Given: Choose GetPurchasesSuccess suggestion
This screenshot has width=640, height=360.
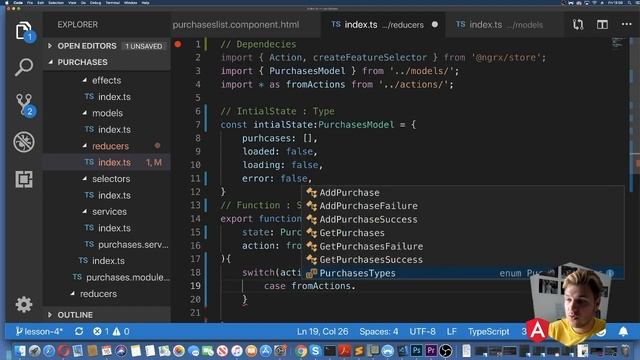Looking at the screenshot, I should [x=462, y=260].
